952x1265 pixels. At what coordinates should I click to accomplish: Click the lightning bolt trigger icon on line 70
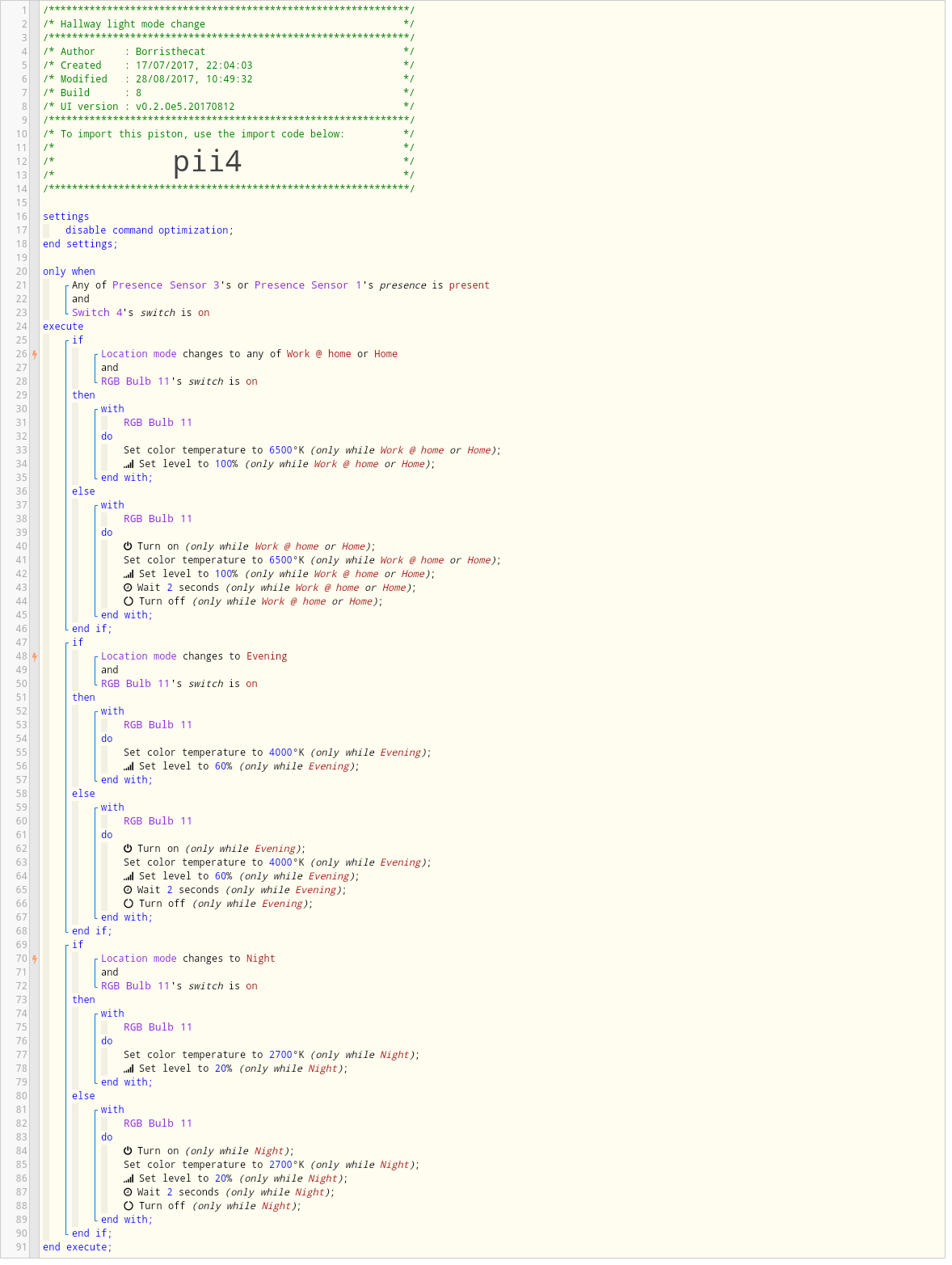click(35, 959)
